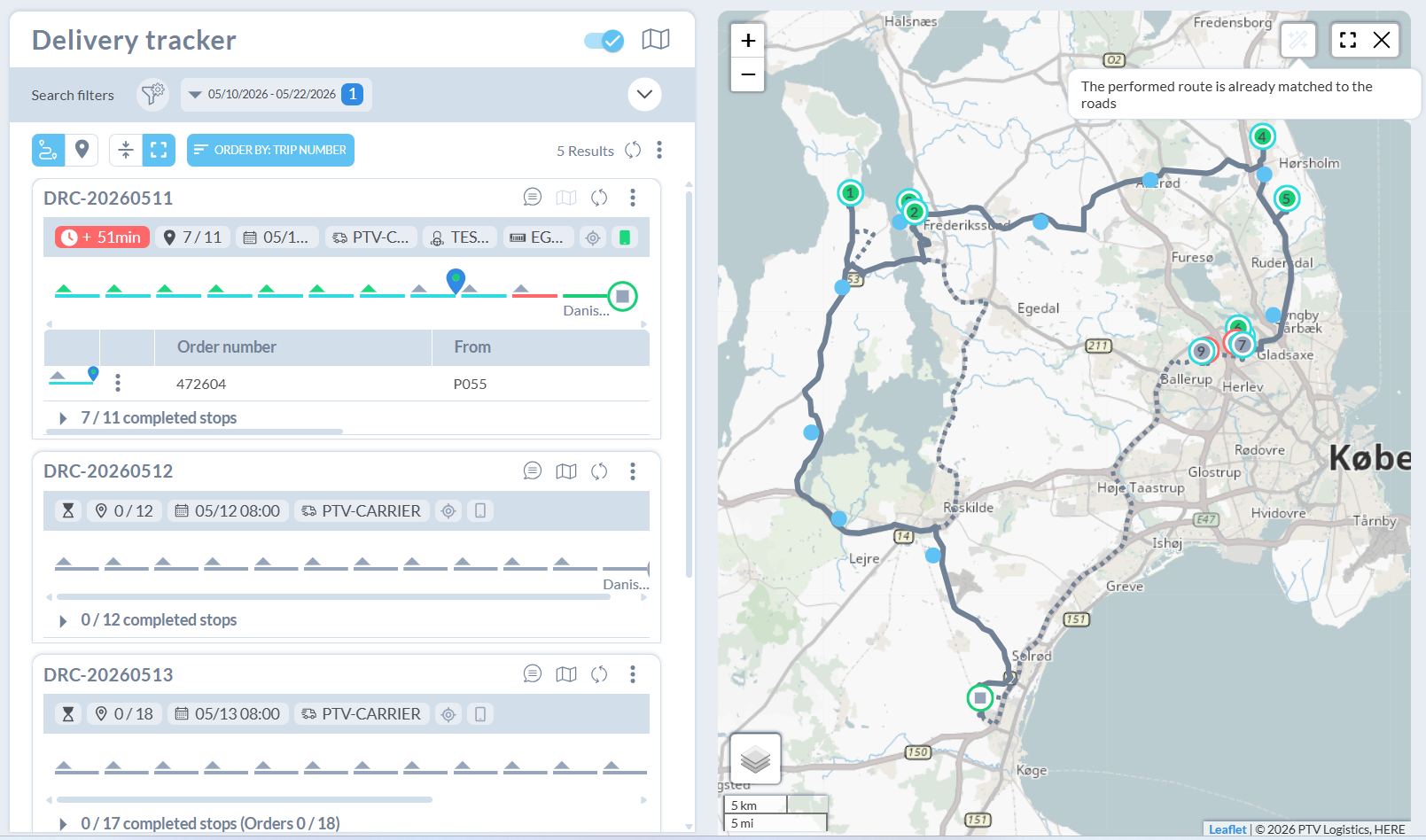1426x840 pixels.
Task: Open row options menu for order 472604
Action: 118,383
